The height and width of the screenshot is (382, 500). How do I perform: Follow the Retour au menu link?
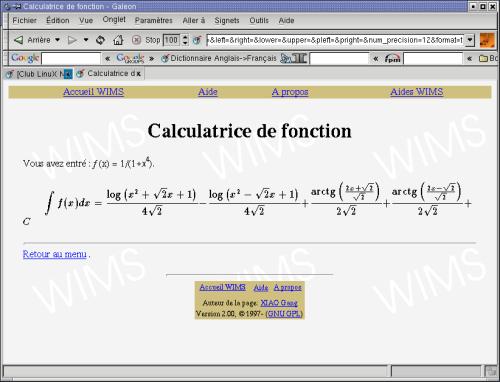[55, 254]
